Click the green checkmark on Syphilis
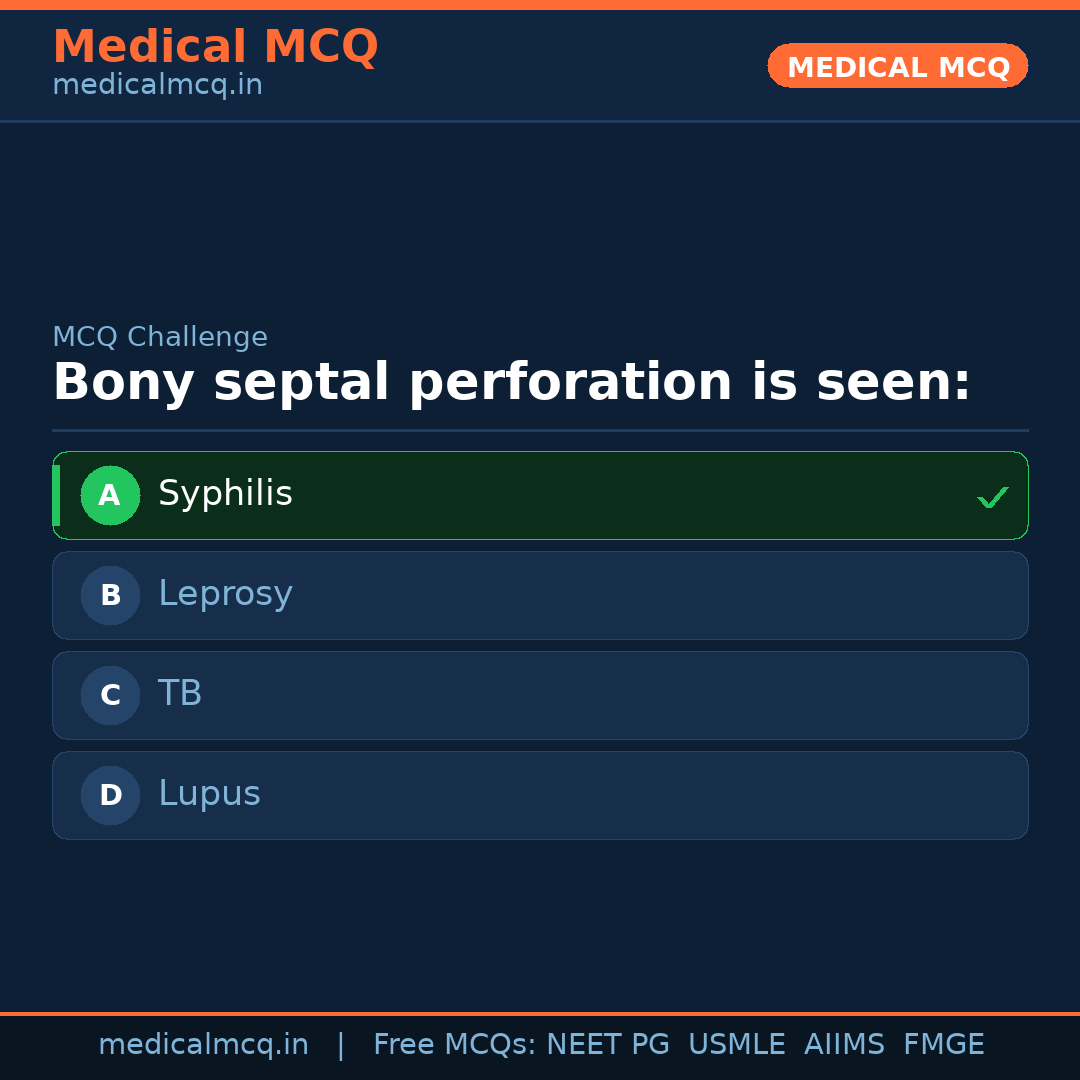 992,497
